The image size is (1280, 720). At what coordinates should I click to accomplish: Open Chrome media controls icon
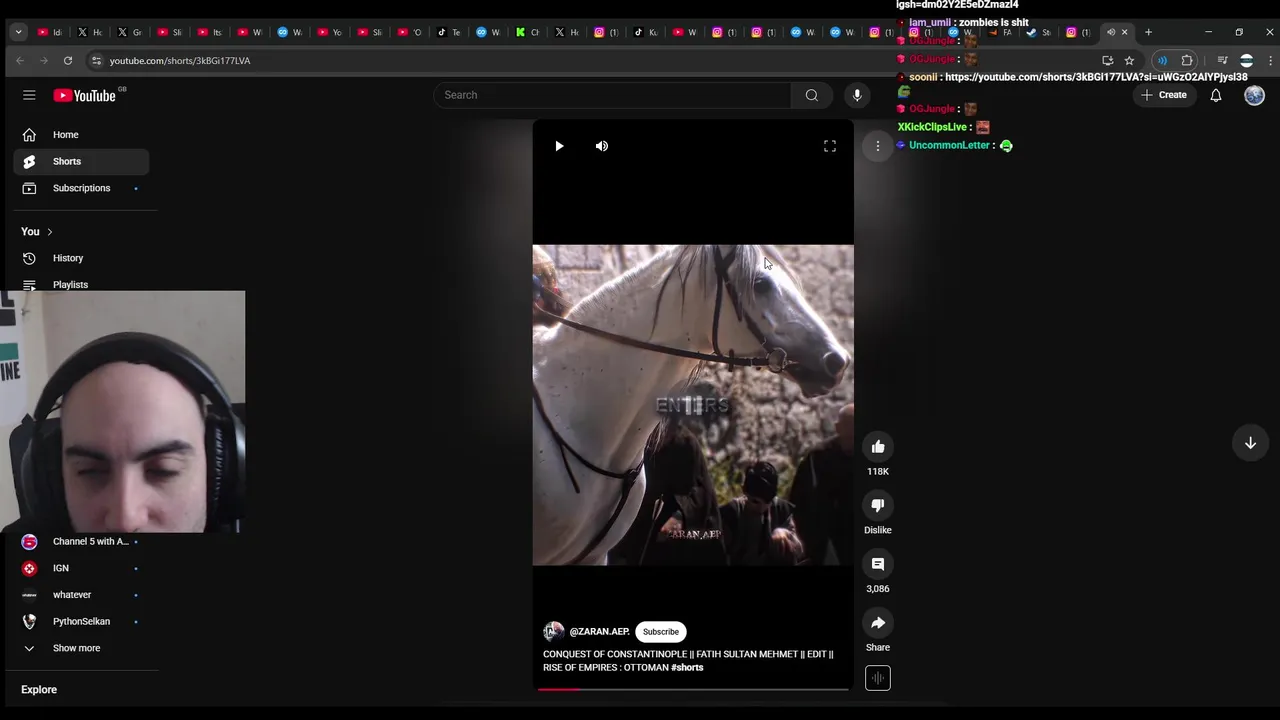tap(1222, 61)
